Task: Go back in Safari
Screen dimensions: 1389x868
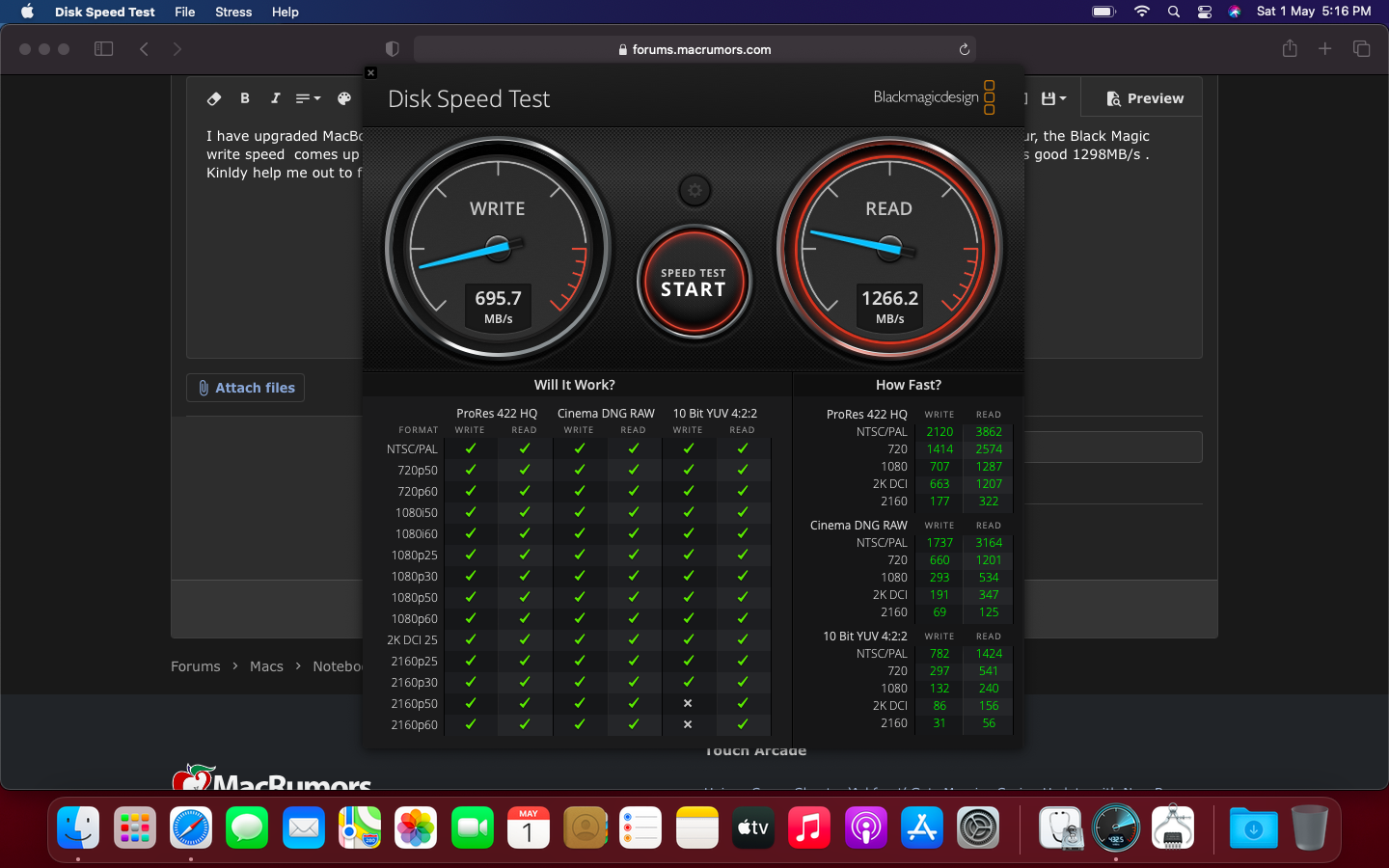Action: 144,49
